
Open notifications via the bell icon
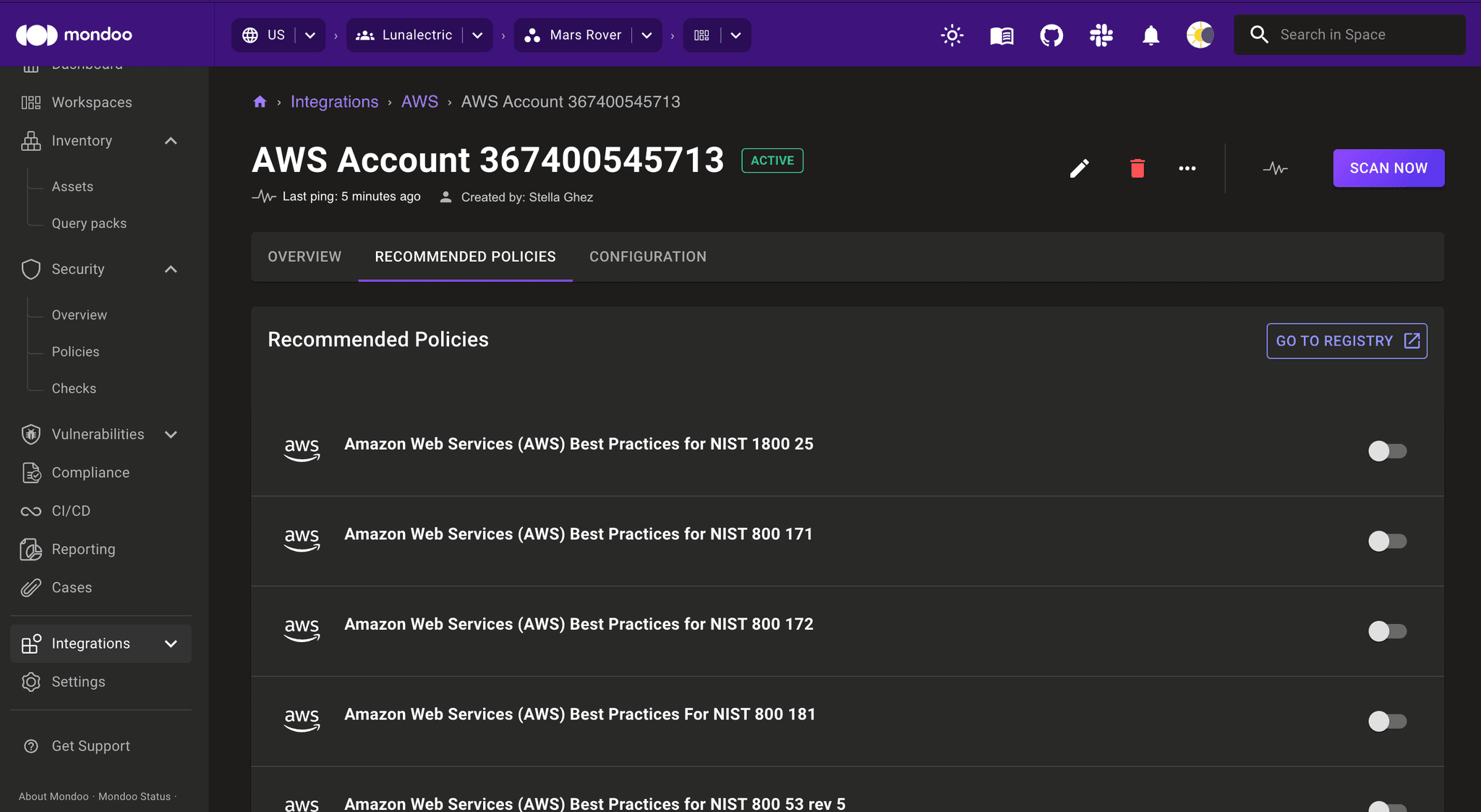[x=1151, y=34]
